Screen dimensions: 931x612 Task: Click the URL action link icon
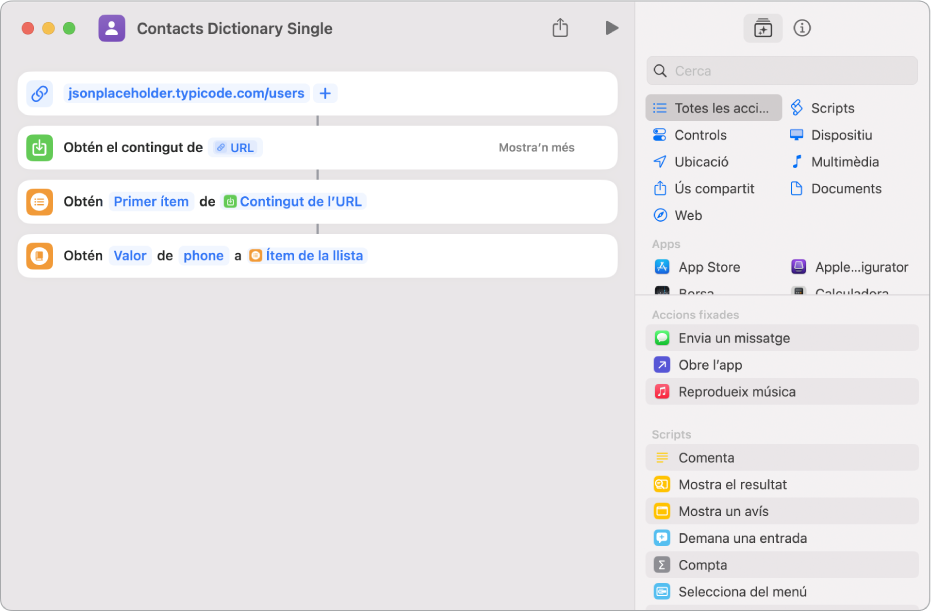click(40, 93)
